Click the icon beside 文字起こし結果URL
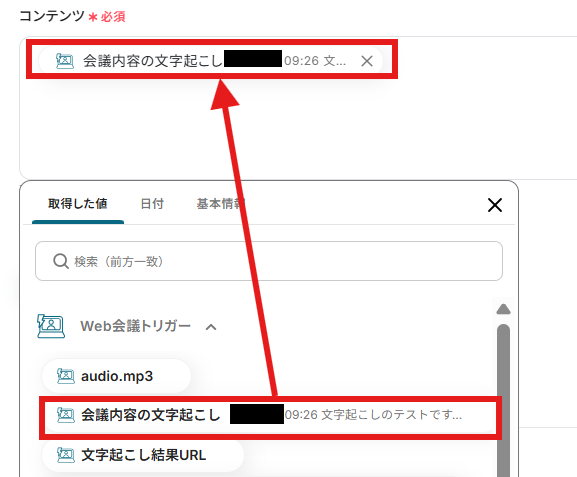This screenshot has height=477, width=577. [66, 455]
